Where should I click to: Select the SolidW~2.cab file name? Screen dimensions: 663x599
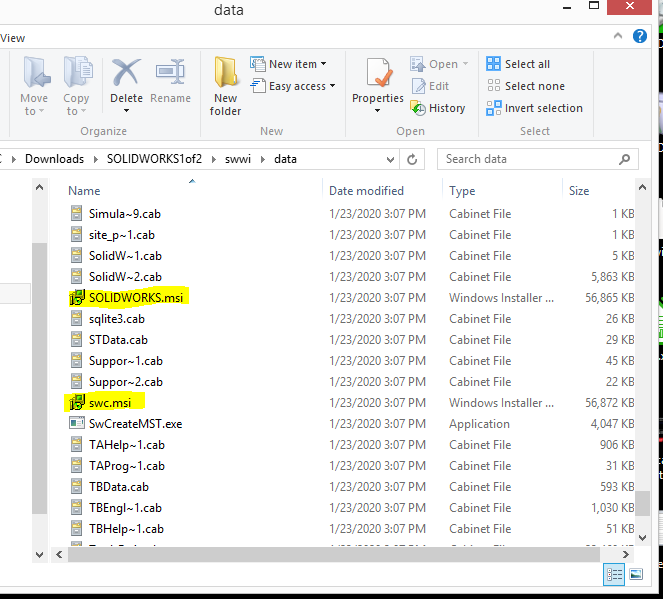125,277
